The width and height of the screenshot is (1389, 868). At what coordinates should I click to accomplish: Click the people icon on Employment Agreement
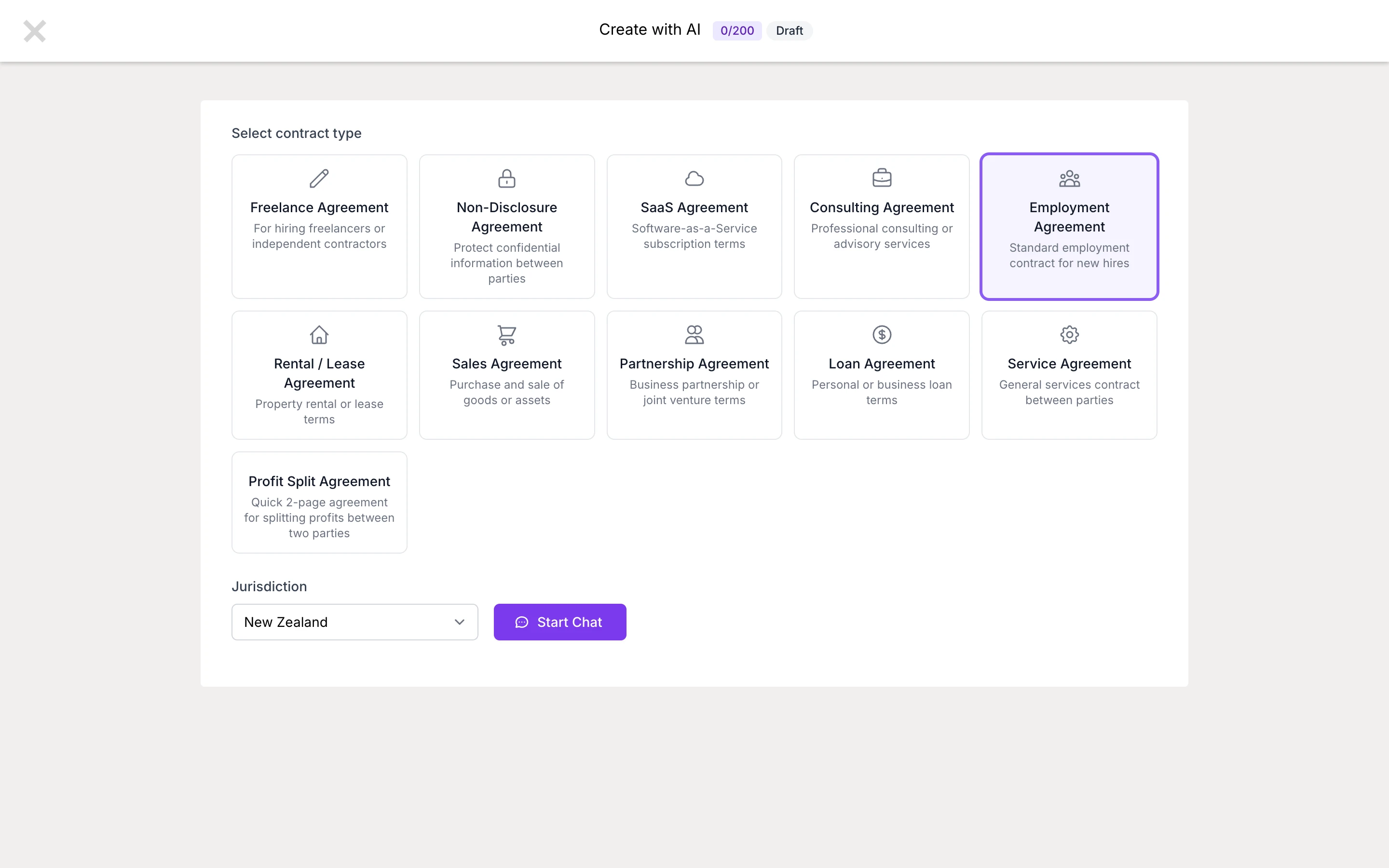pyautogui.click(x=1069, y=178)
